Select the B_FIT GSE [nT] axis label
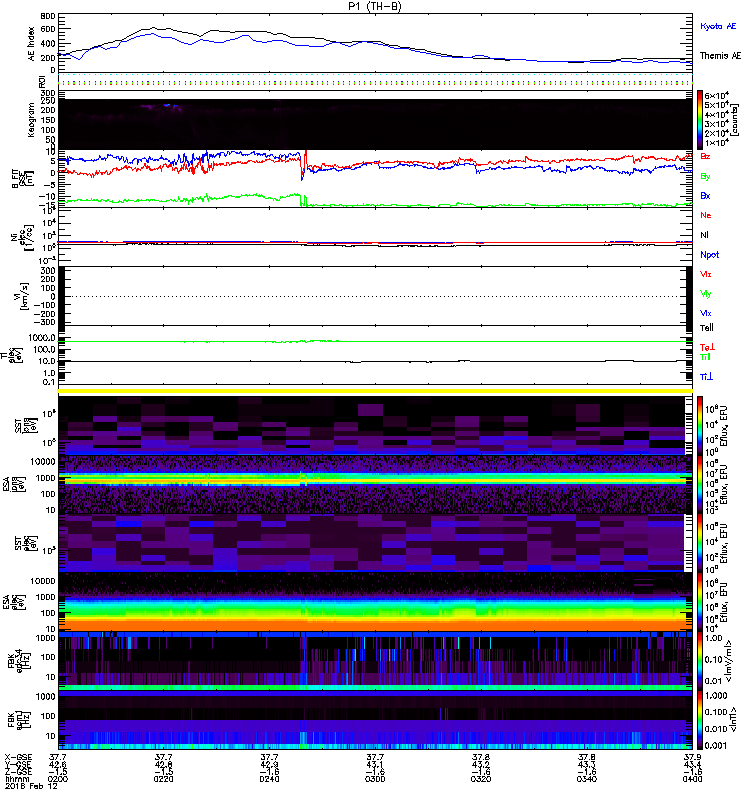Image resolution: width=750 pixels, height=800 pixels. [21, 179]
